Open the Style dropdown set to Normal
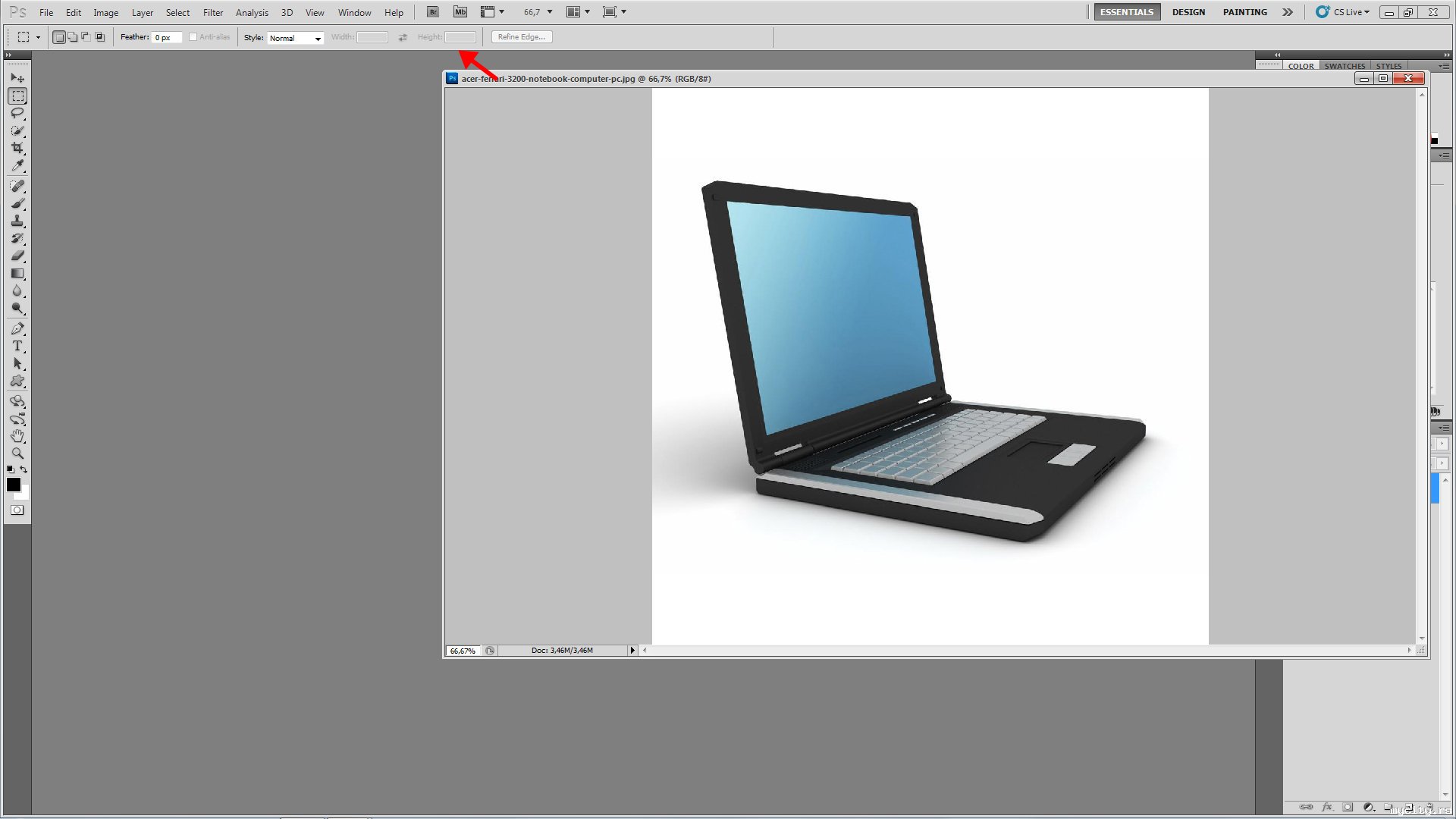1456x819 pixels. point(295,38)
